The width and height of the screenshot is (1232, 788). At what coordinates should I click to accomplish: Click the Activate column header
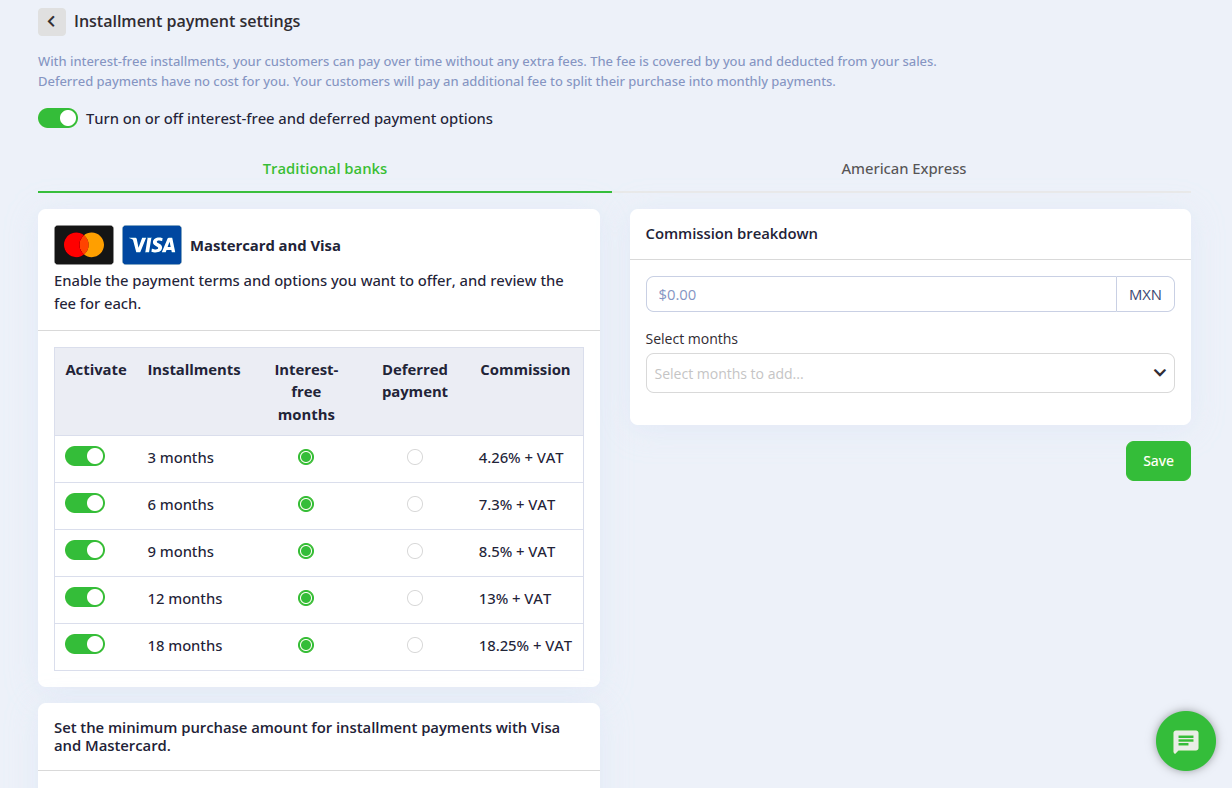pyautogui.click(x=96, y=370)
